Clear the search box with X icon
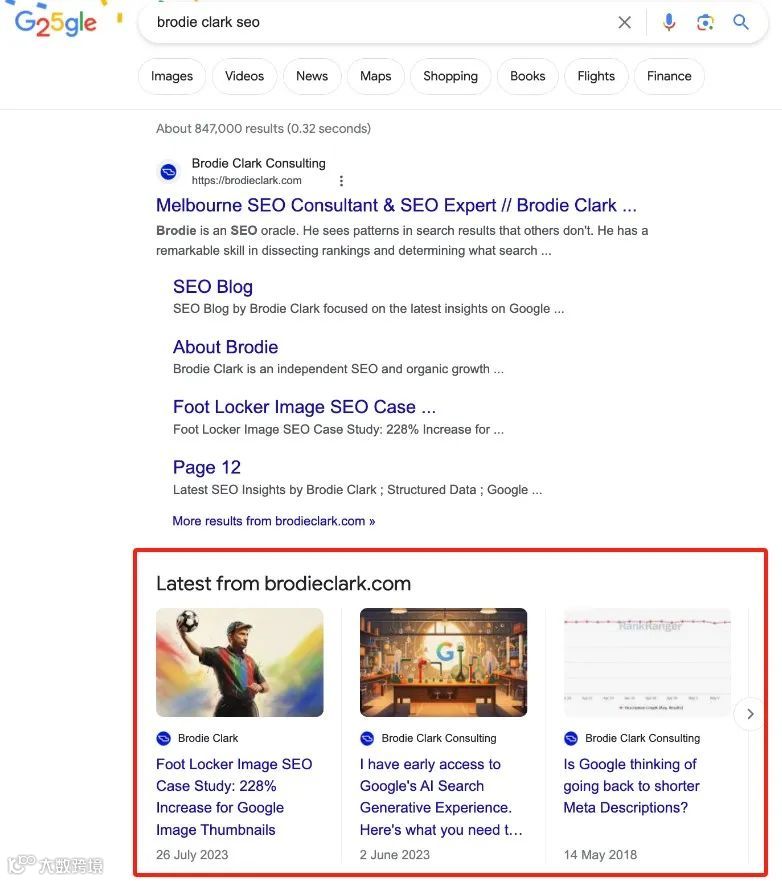This screenshot has width=782, height=881. pos(624,22)
